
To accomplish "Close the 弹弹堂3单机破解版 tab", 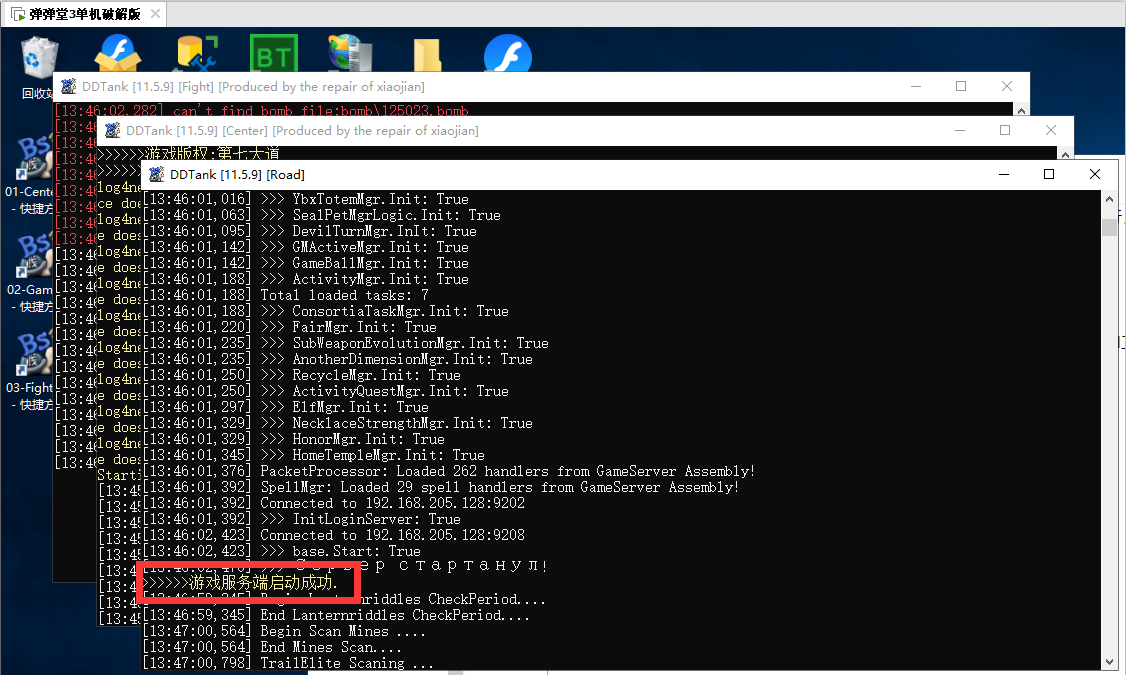I will [x=152, y=15].
